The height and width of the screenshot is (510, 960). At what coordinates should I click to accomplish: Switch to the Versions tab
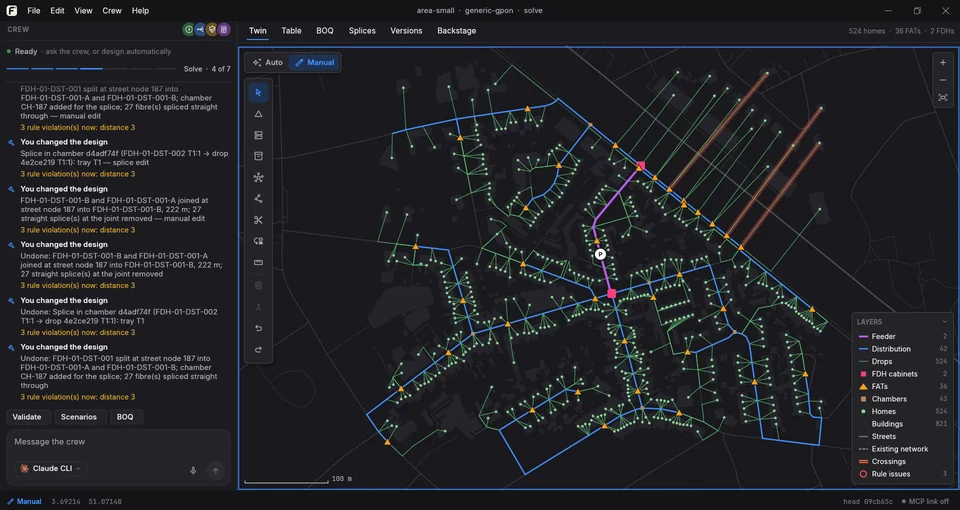pos(407,31)
